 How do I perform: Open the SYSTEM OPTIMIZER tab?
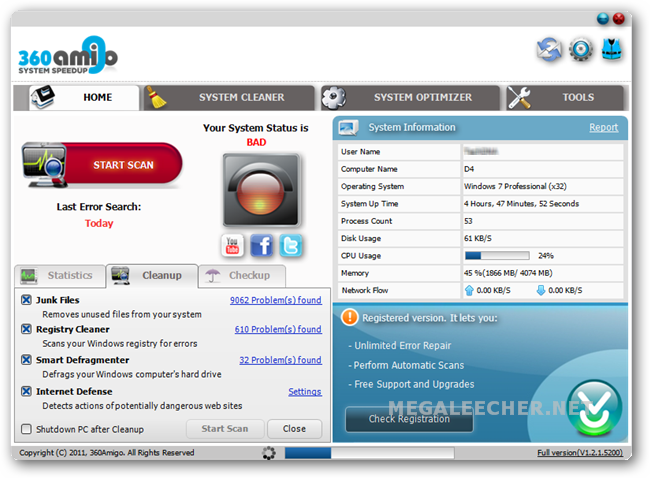coord(410,97)
